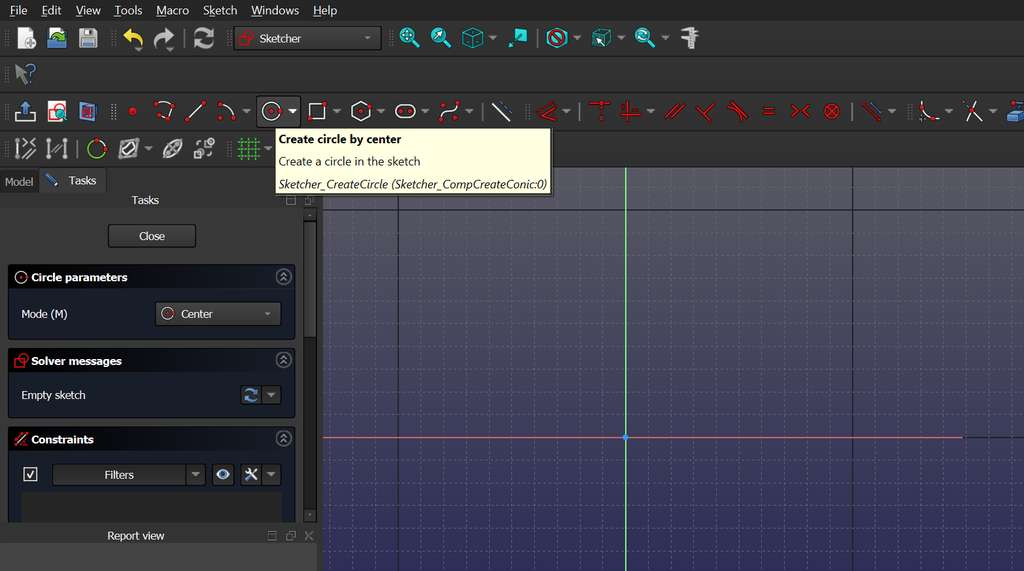Undo the last action
This screenshot has width=1024, height=571.
(133, 39)
